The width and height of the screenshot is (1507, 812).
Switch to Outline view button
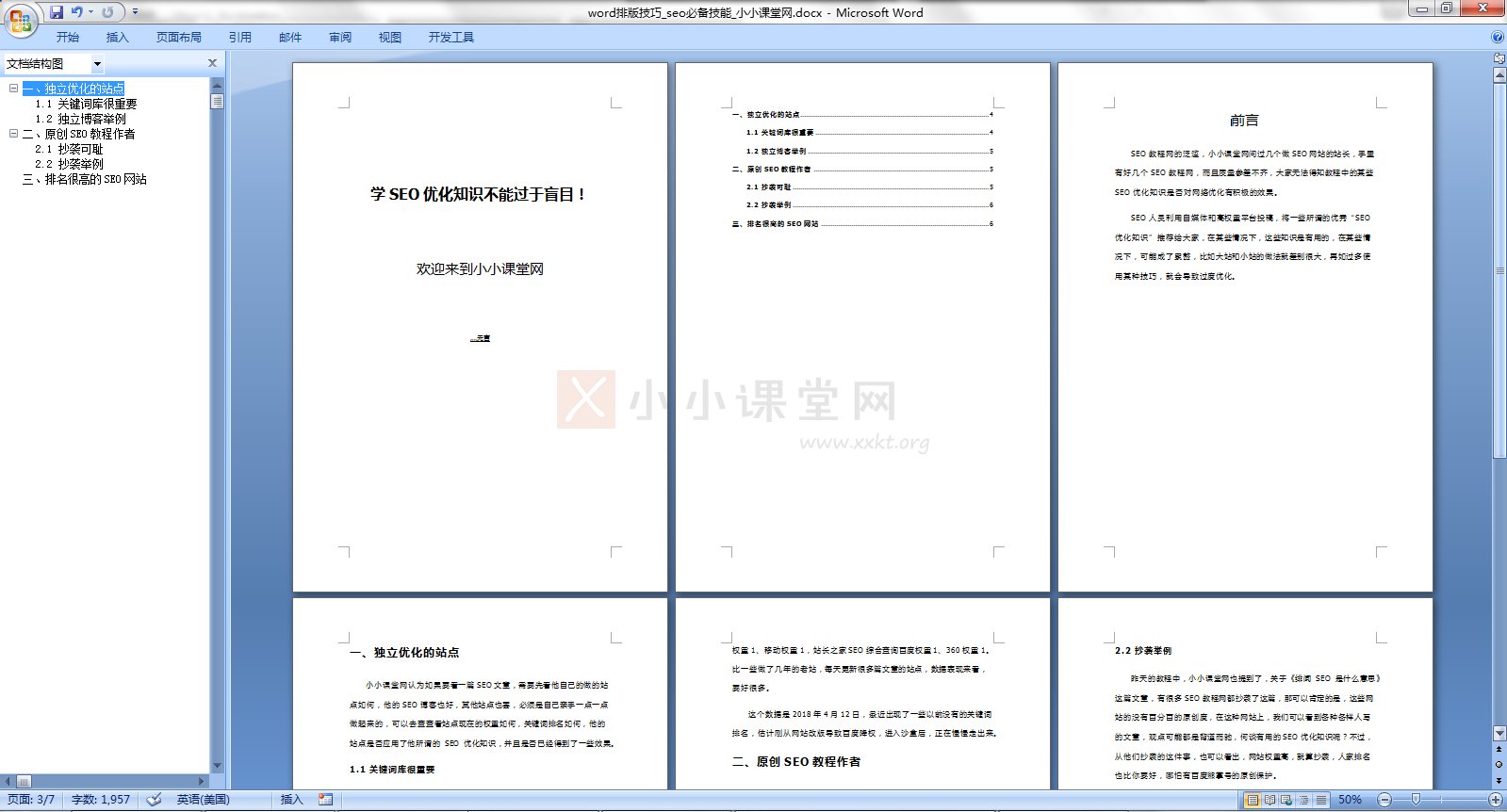point(1303,800)
